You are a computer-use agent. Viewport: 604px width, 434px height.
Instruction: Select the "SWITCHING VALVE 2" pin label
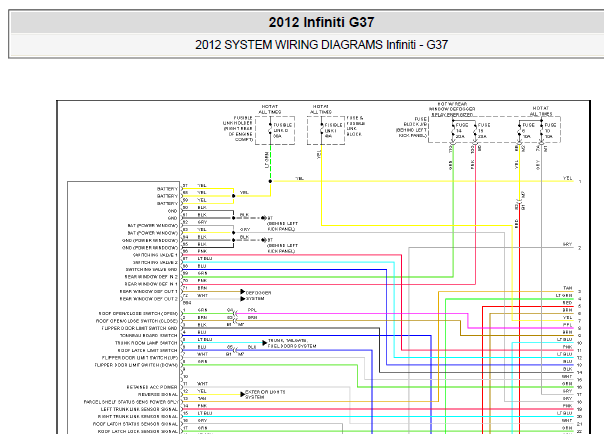click(x=155, y=262)
